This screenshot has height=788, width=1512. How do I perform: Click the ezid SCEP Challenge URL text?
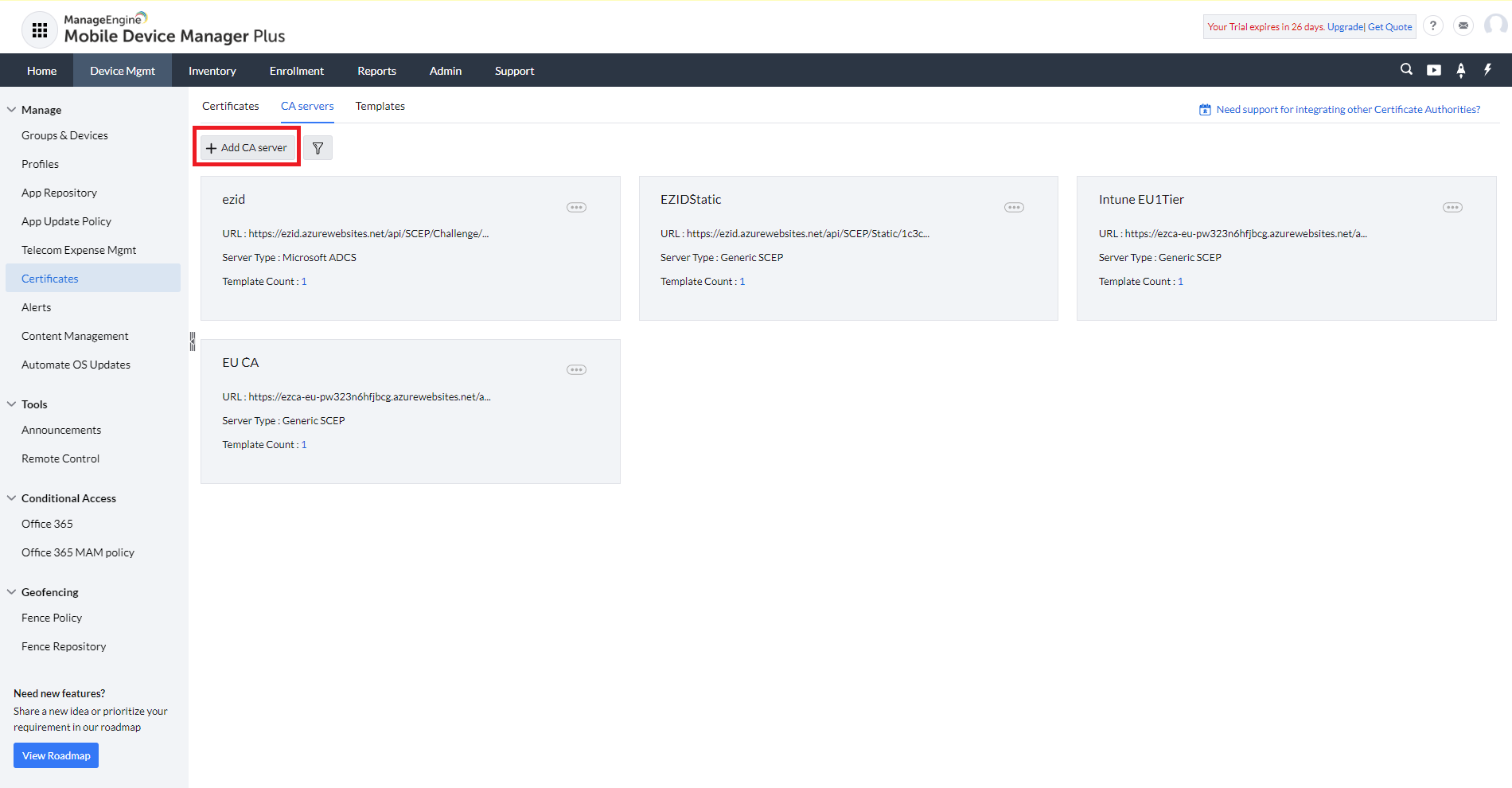pos(355,234)
